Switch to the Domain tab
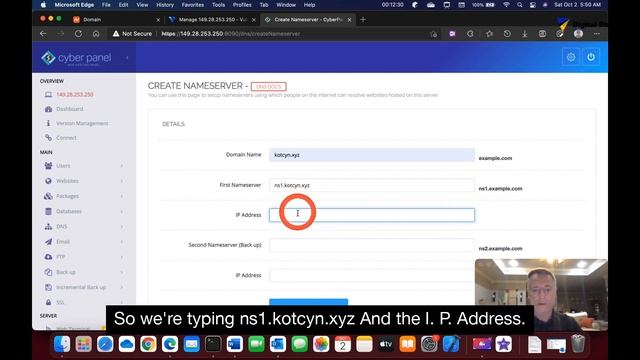The width and height of the screenshot is (640, 360). [x=116, y=20]
